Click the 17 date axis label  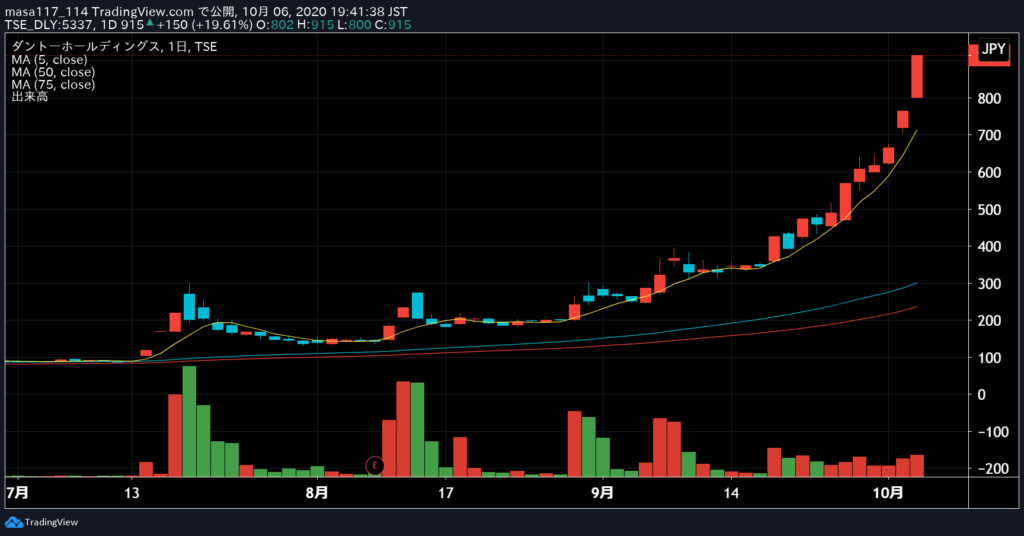[x=445, y=493]
